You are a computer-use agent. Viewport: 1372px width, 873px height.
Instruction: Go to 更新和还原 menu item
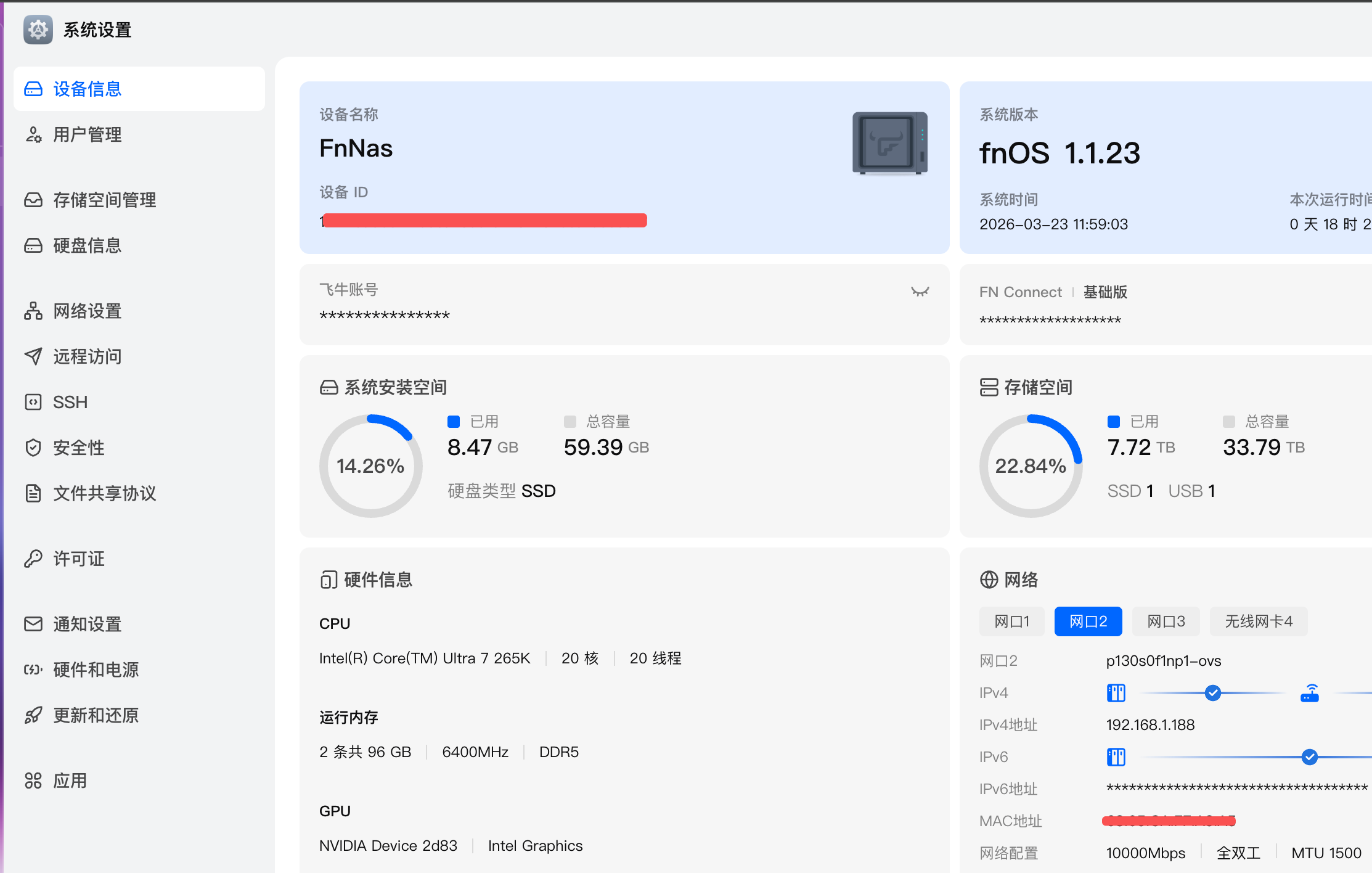pos(139,715)
